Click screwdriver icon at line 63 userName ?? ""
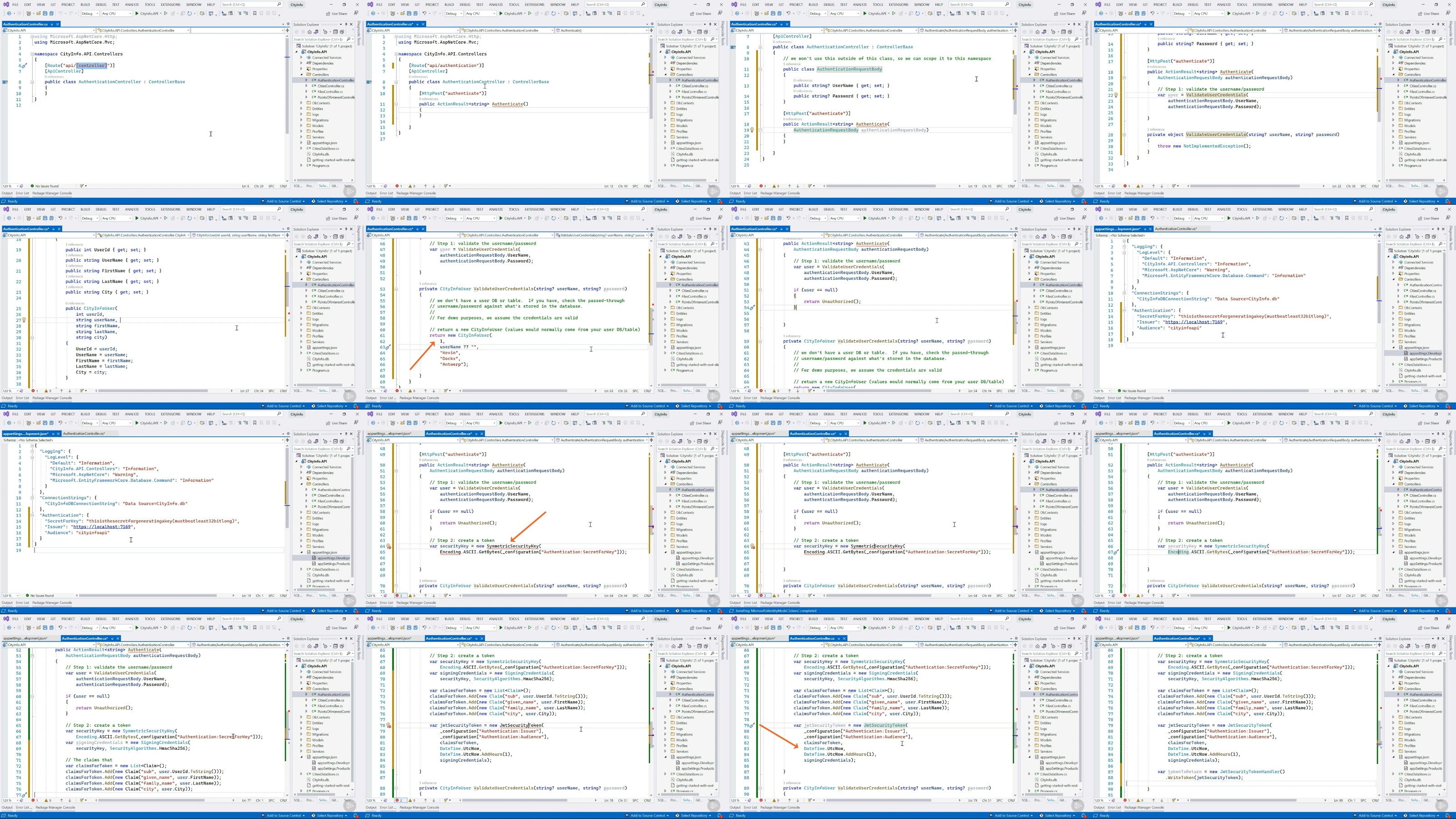The width and height of the screenshot is (1456, 819). pos(388,347)
